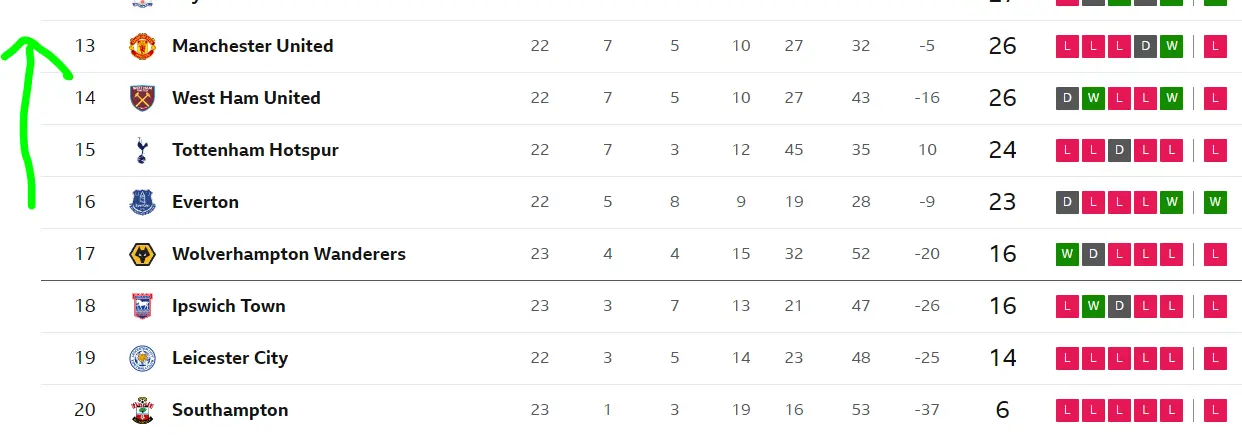Click Tottenham's goal difference value 10
Image resolution: width=1242 pixels, height=441 pixels.
coord(927,150)
